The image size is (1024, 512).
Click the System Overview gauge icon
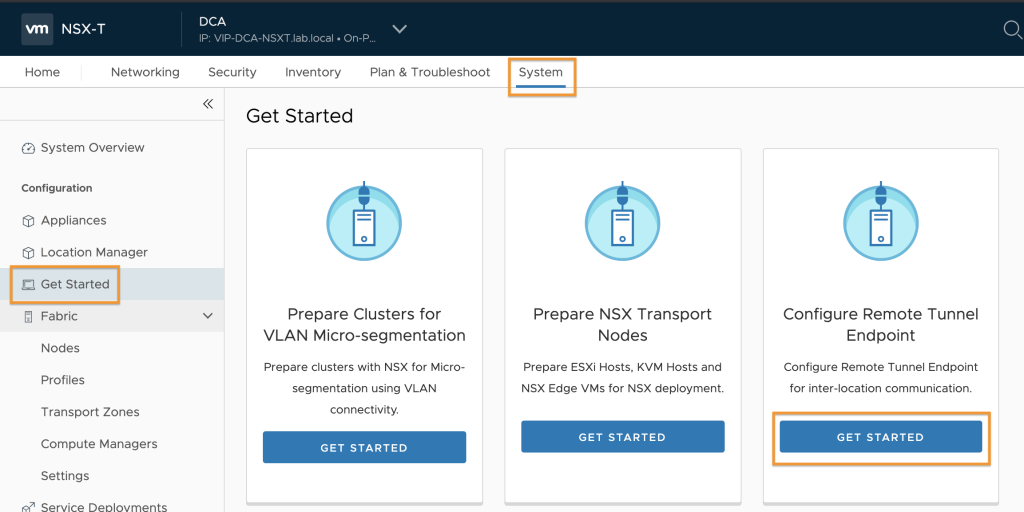pyautogui.click(x=28, y=148)
